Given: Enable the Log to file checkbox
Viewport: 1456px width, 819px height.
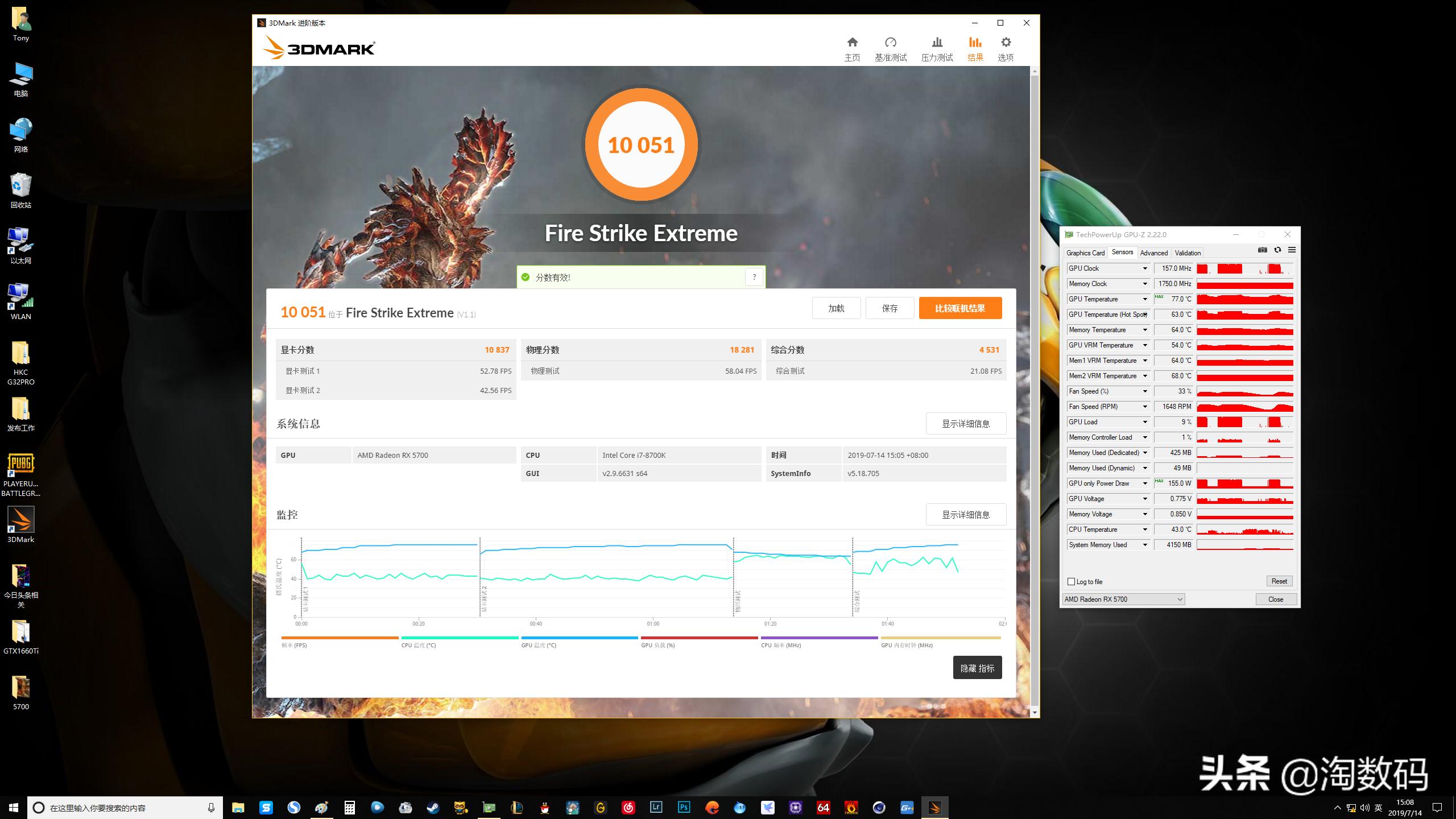Looking at the screenshot, I should pyautogui.click(x=1072, y=582).
